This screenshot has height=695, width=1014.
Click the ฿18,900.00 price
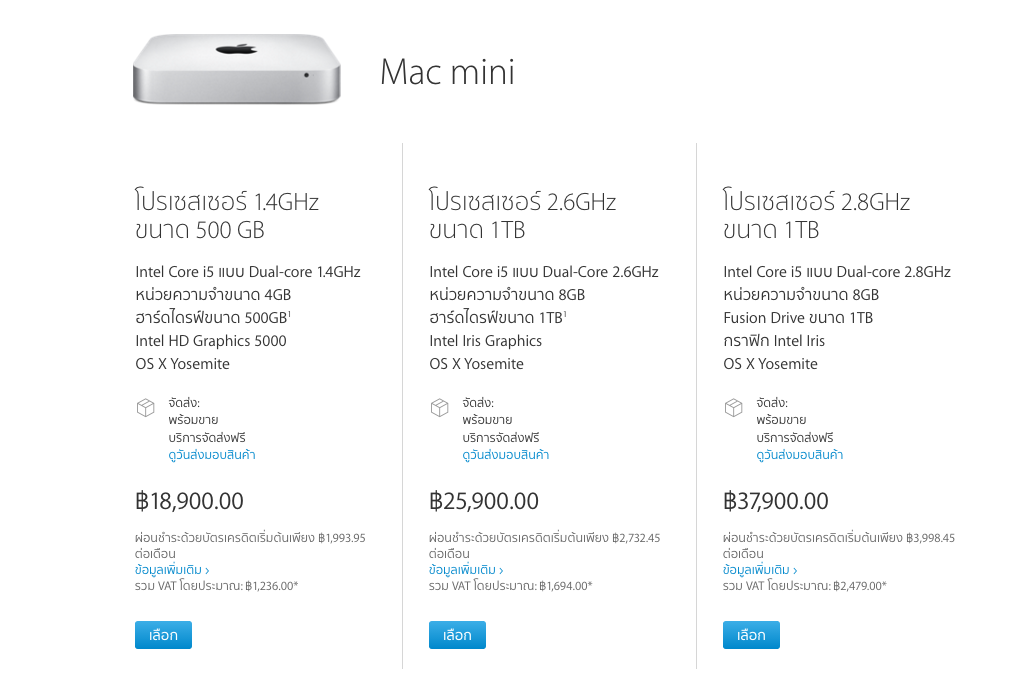coord(189,501)
